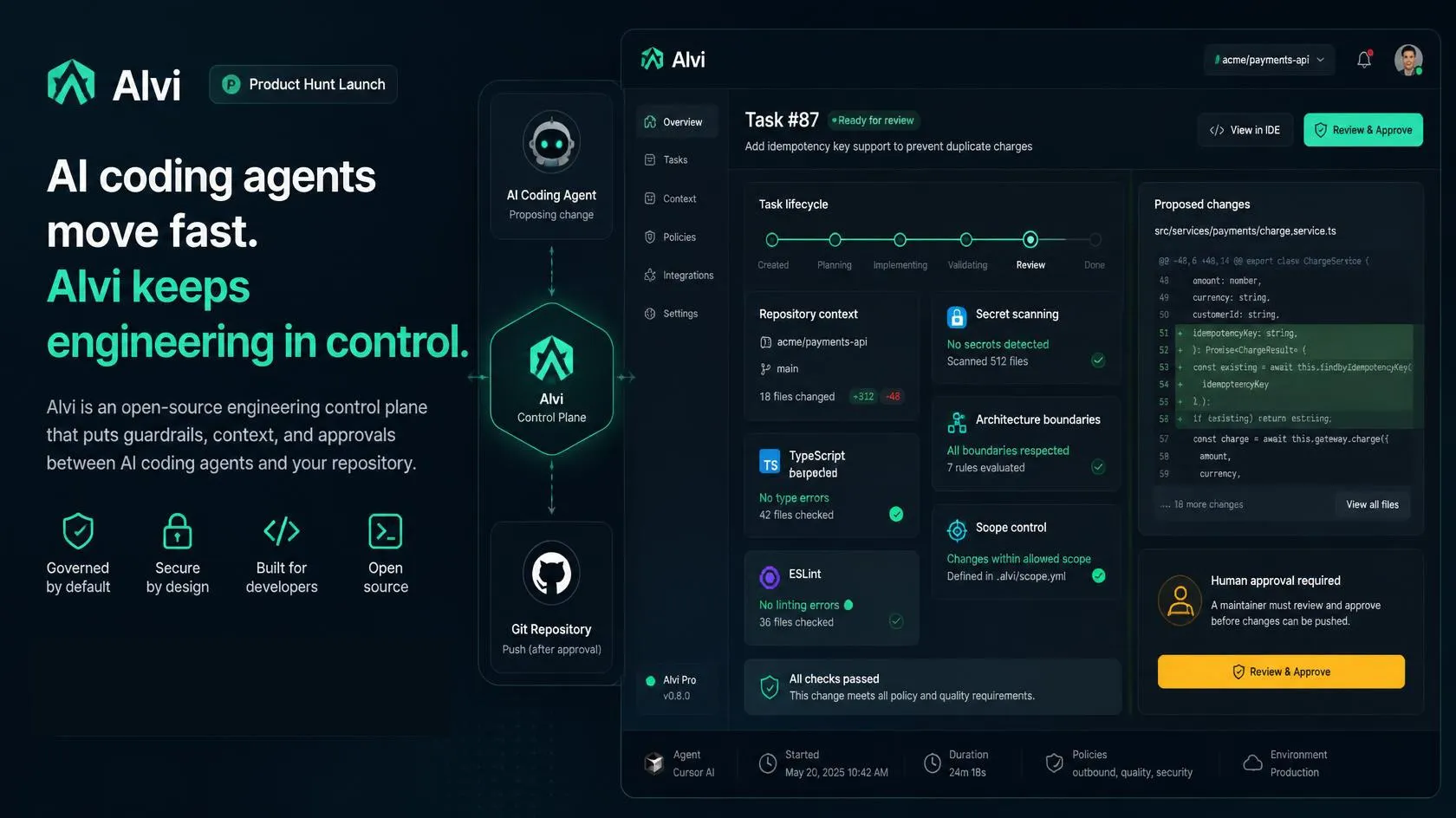Click the Architecture boundaries check mark
The height and width of the screenshot is (818, 1456).
(x=1098, y=467)
